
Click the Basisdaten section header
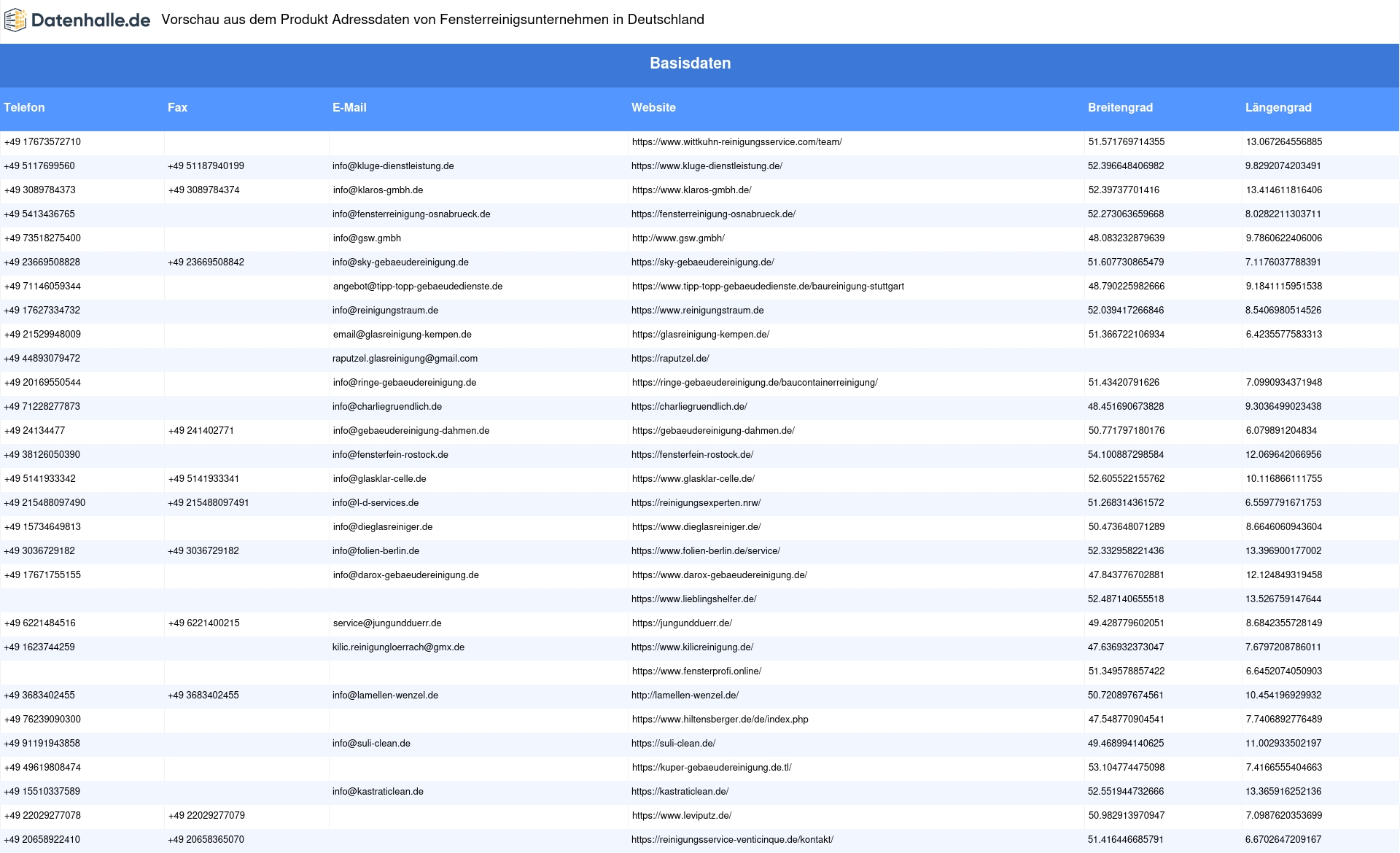[x=690, y=63]
